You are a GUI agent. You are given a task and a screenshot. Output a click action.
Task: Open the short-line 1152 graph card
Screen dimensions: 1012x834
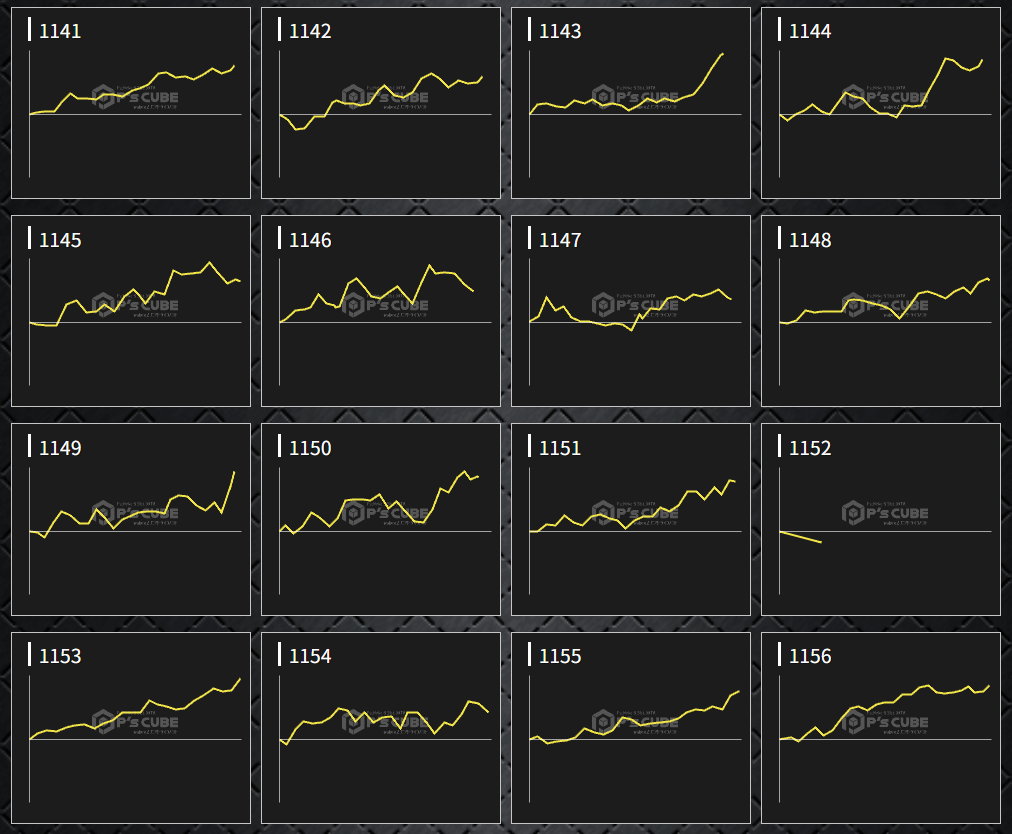881,520
